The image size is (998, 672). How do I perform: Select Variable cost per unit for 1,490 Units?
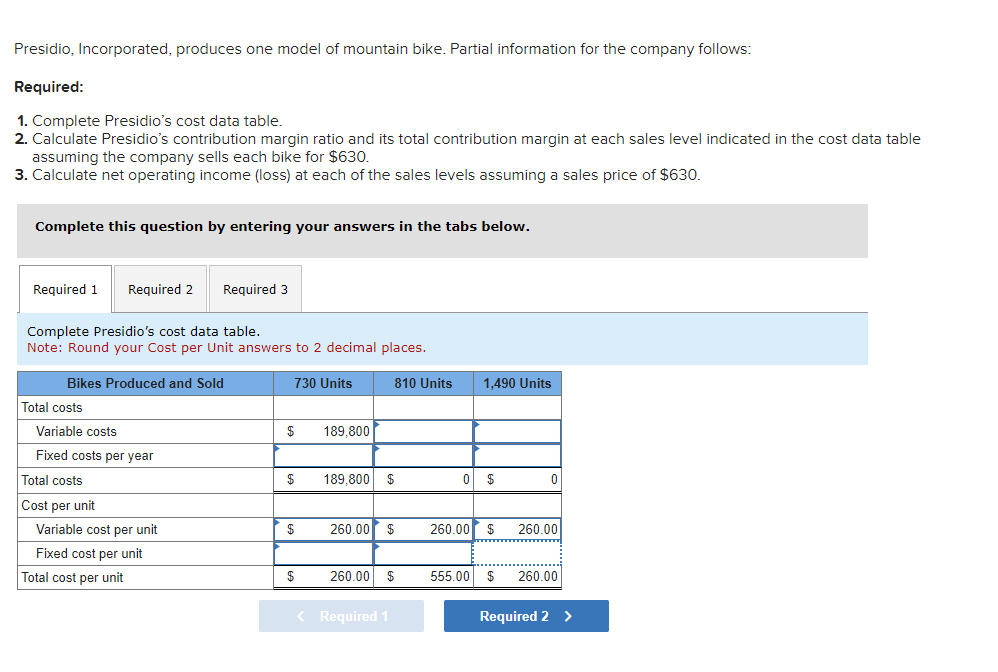[x=517, y=529]
